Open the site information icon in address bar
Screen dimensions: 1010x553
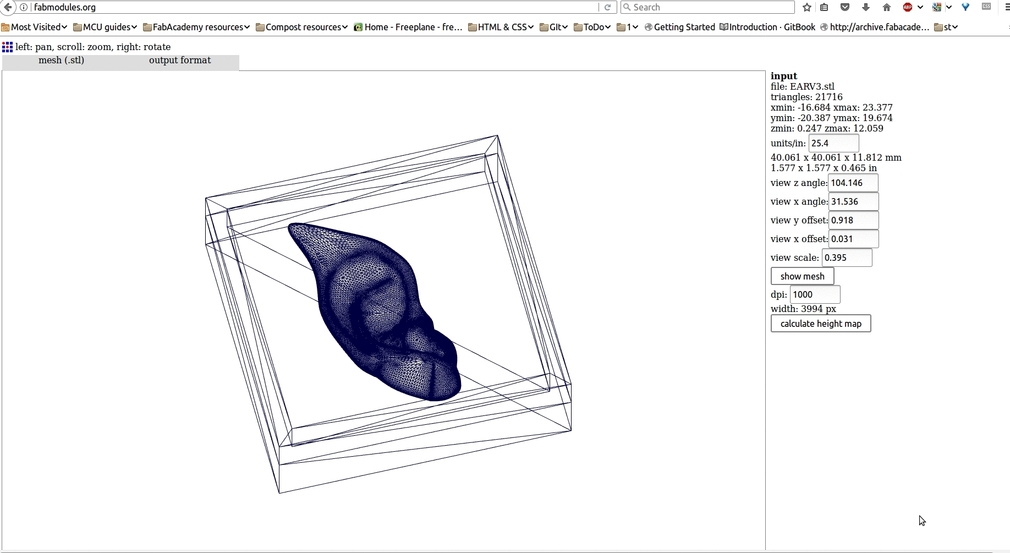(x=24, y=7)
